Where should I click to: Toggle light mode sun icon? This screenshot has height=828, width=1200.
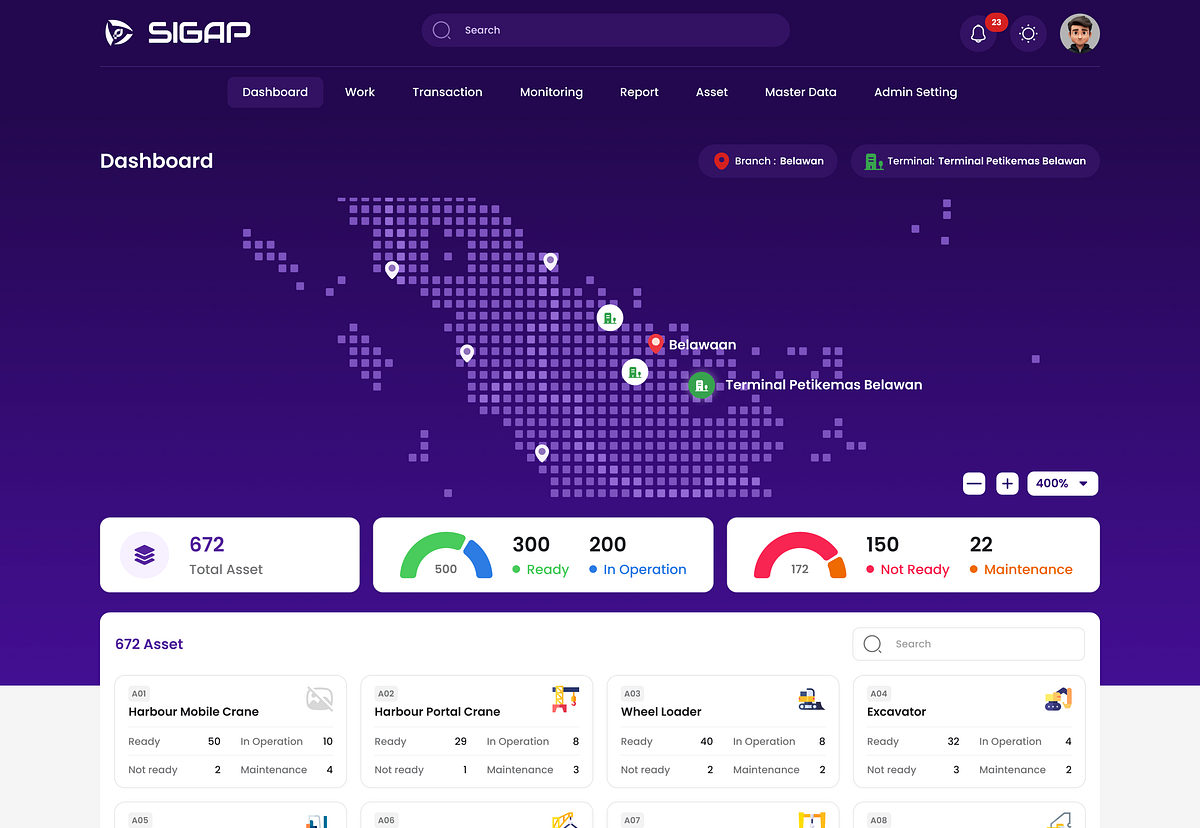[x=1028, y=33]
